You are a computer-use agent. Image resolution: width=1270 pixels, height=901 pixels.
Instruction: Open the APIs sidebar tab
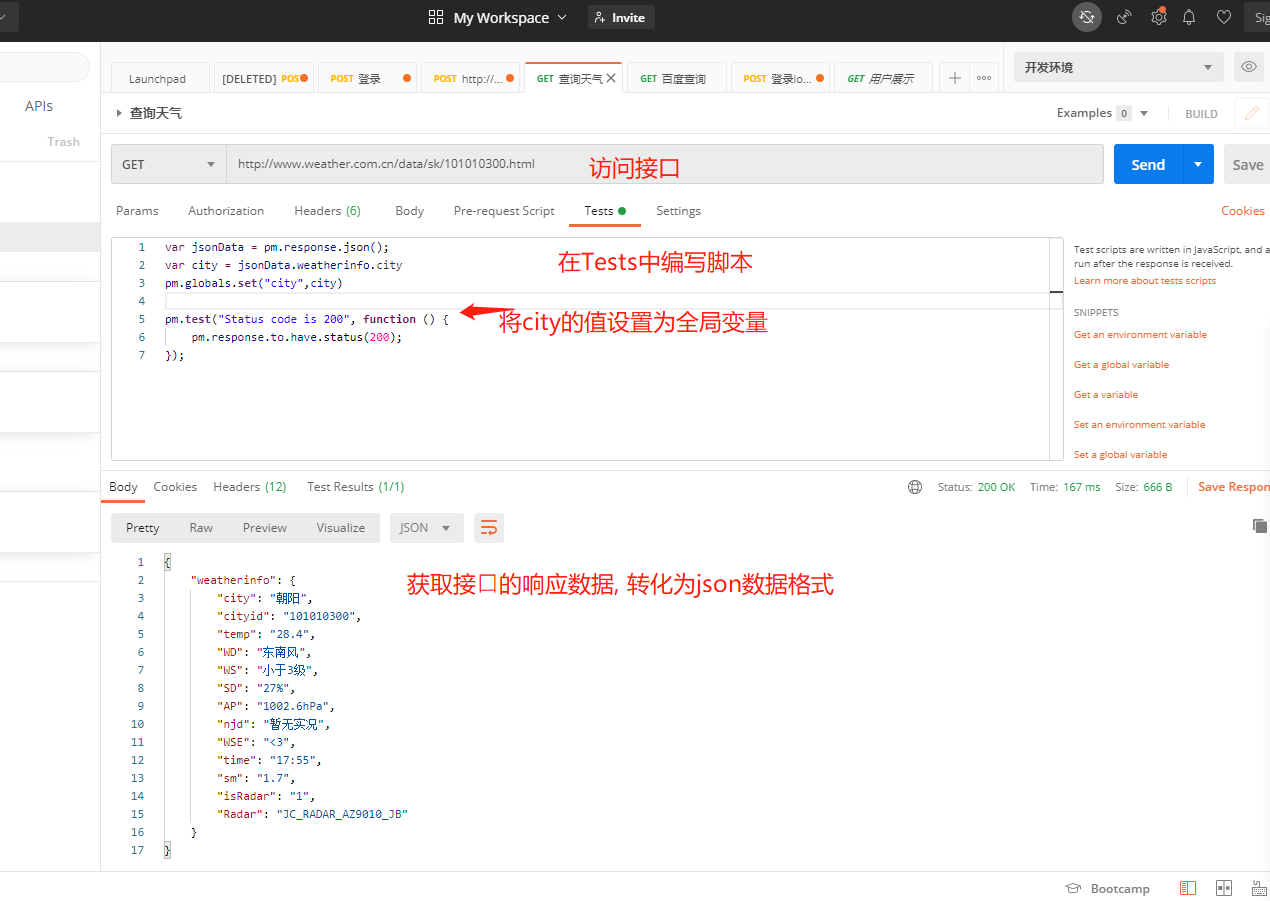(39, 106)
